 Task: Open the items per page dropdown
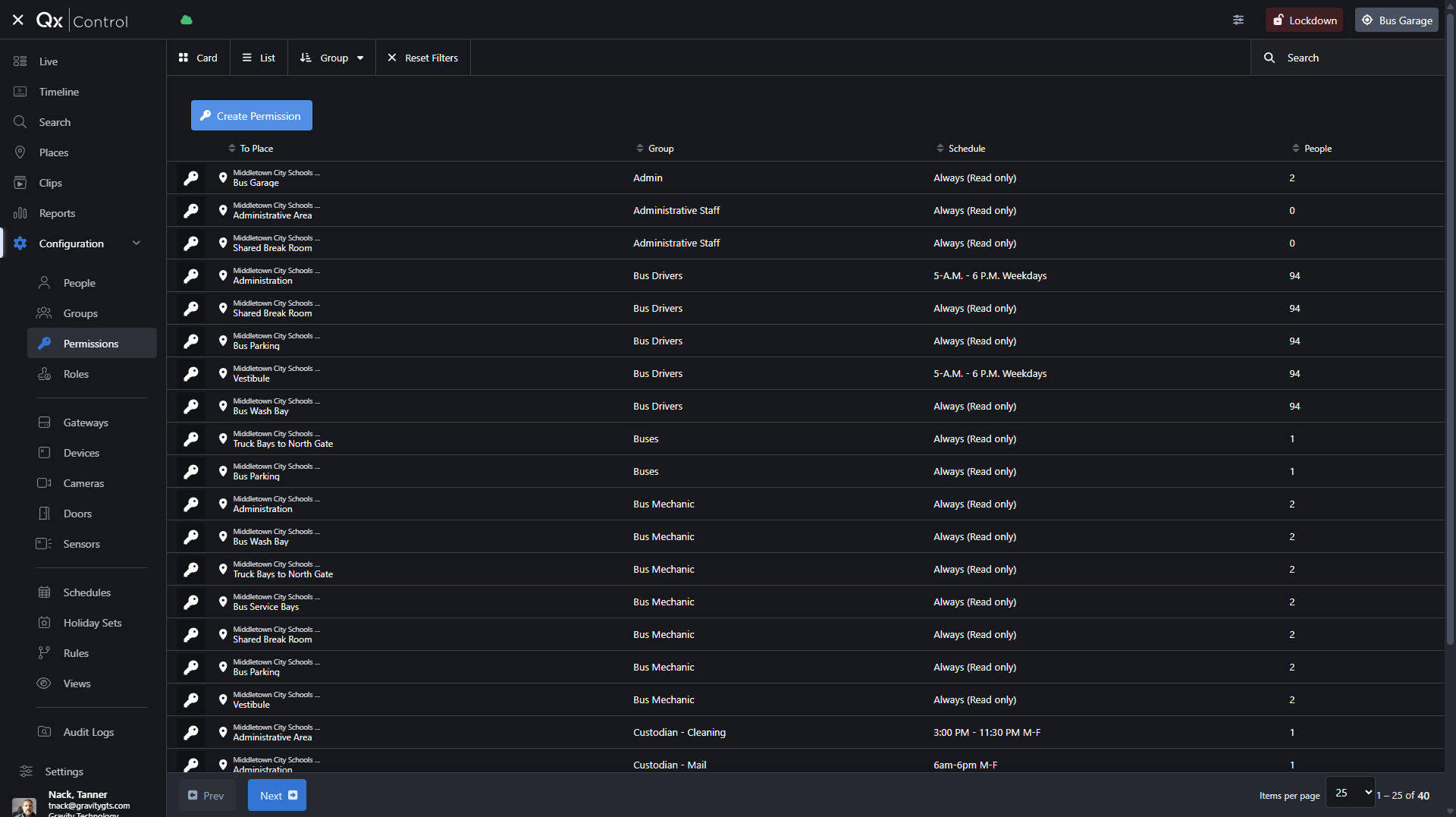click(1350, 793)
